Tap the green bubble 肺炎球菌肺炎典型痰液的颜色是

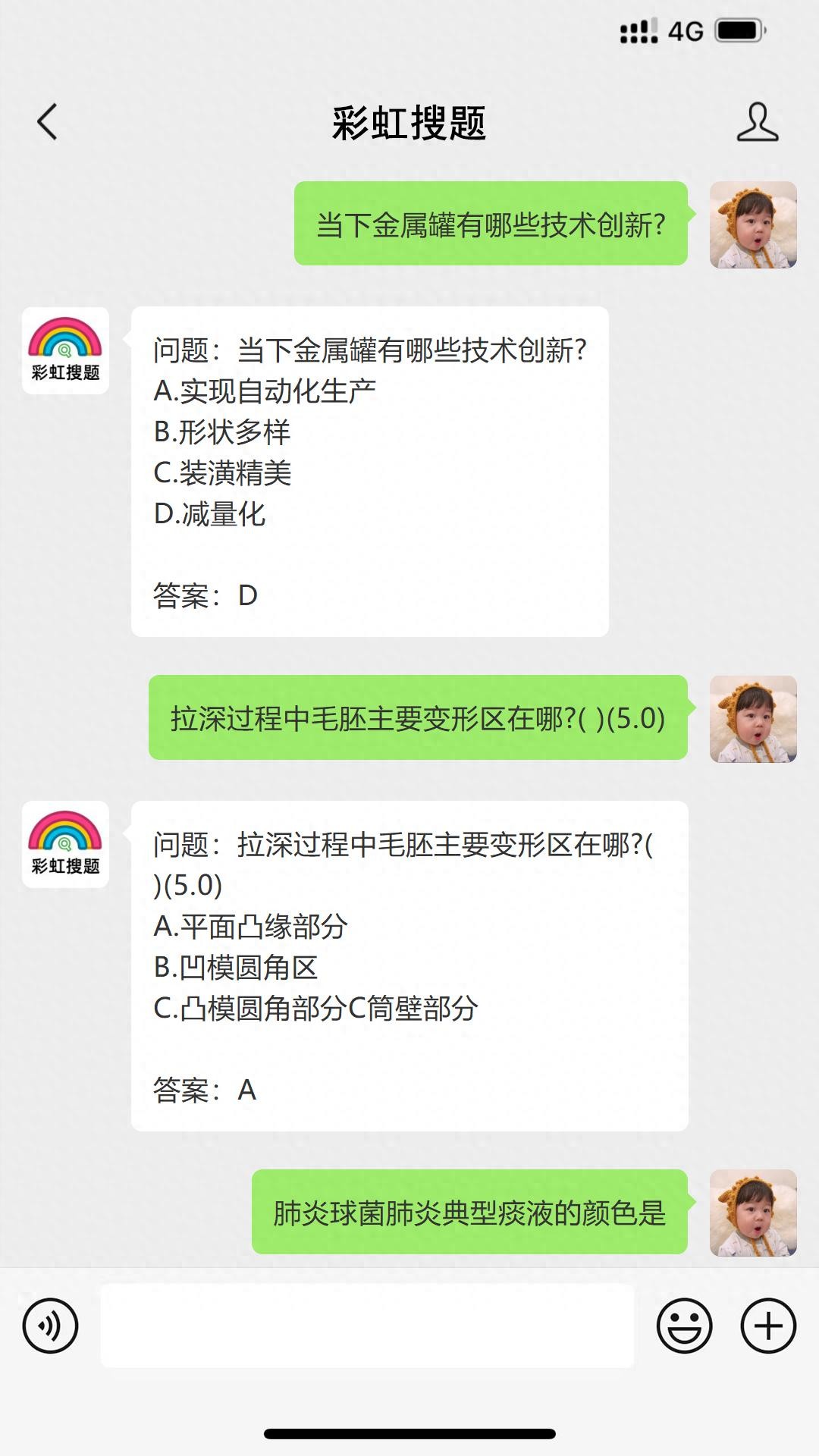[x=469, y=1212]
